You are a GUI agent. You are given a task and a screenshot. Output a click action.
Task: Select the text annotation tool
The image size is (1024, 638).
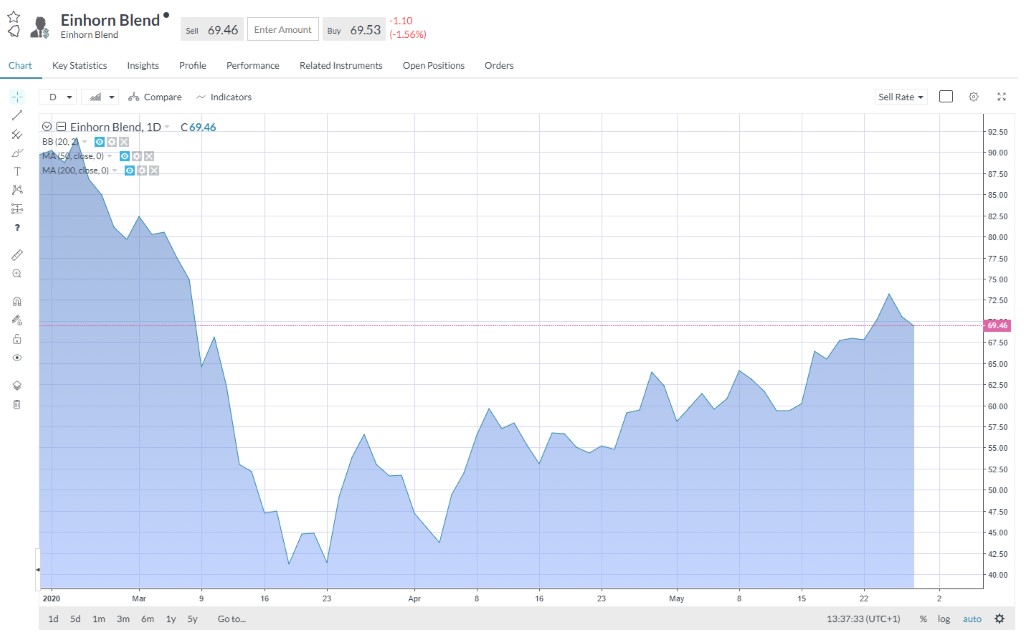coord(16,171)
